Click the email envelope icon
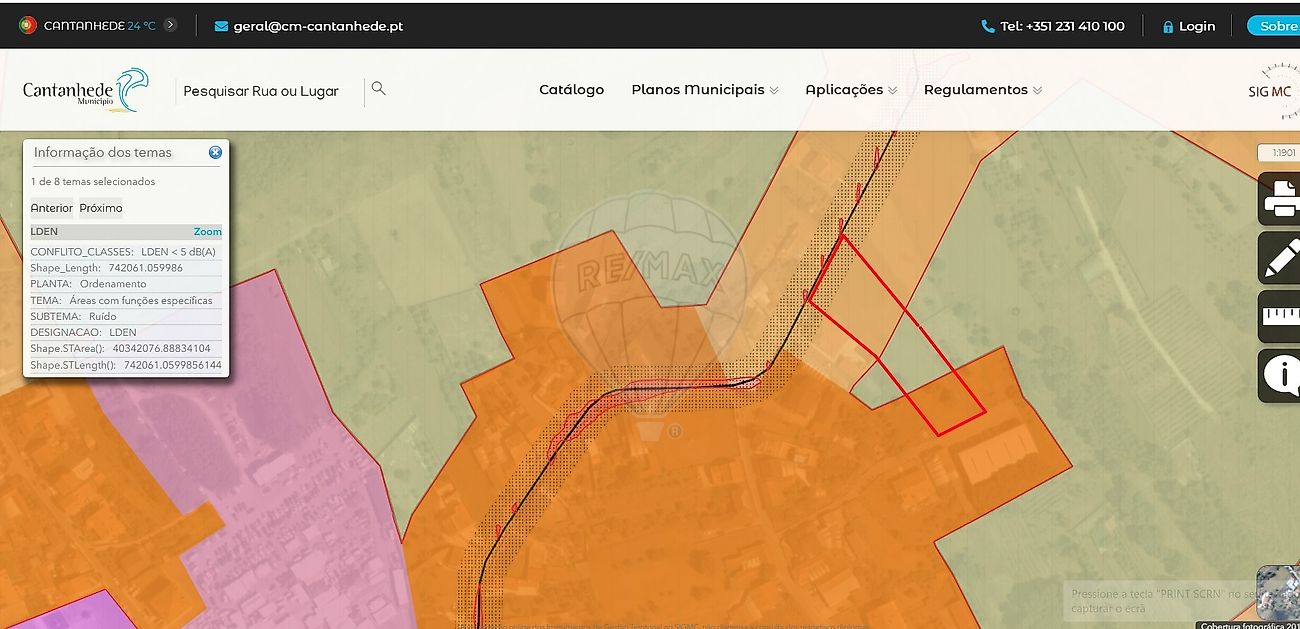 (221, 26)
